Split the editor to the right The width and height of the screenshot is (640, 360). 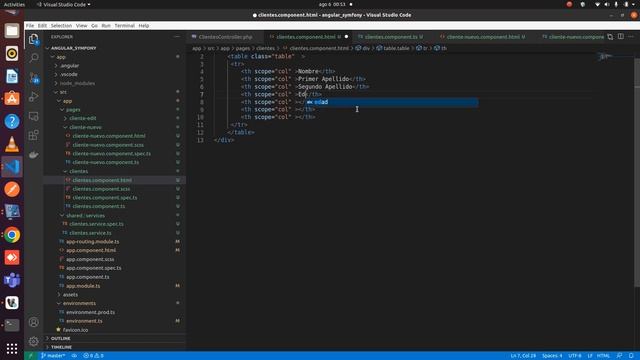[x=621, y=37]
